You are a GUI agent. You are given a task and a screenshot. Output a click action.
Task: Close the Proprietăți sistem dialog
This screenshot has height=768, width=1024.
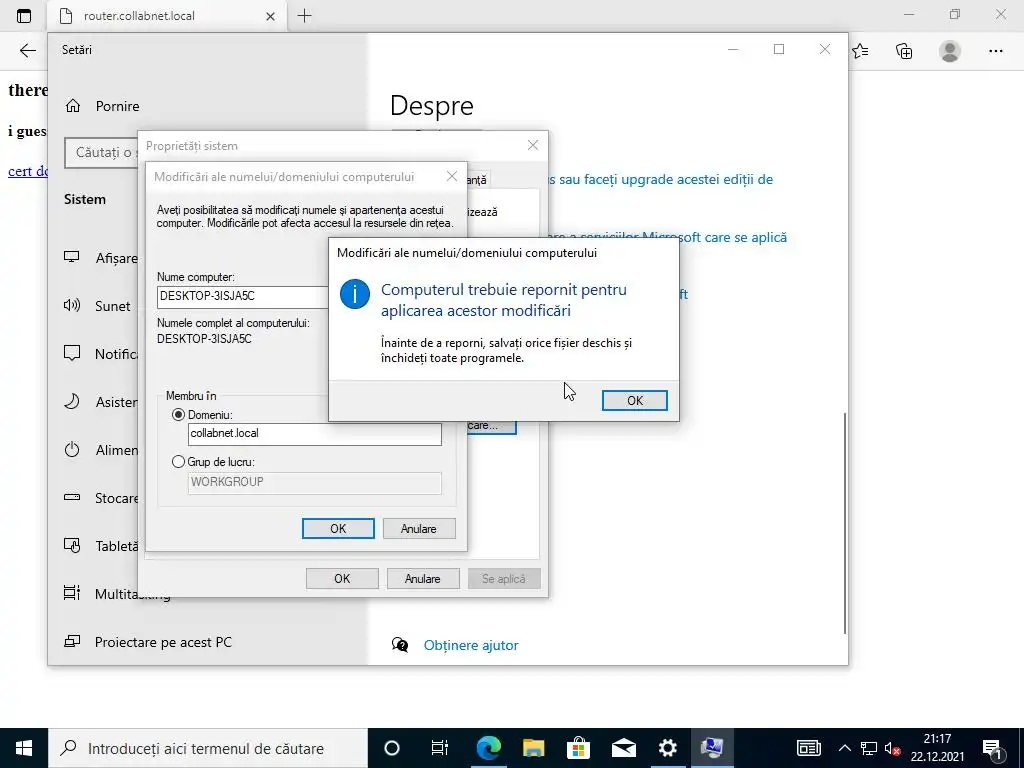[533, 145]
